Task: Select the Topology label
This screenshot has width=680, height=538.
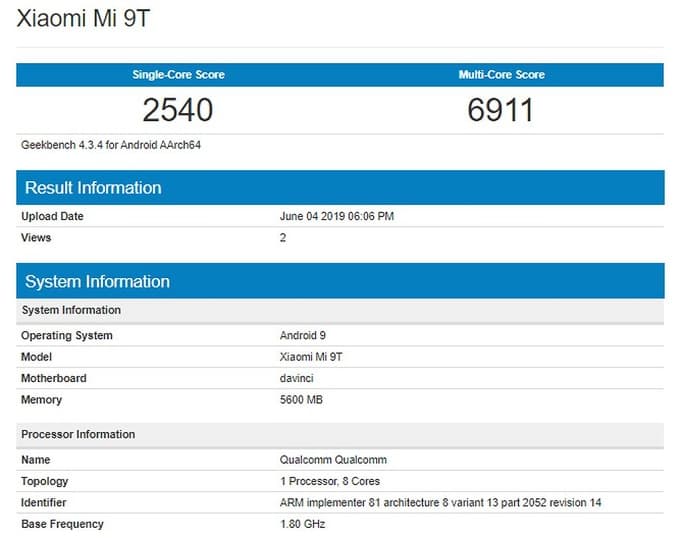Action: [45, 481]
